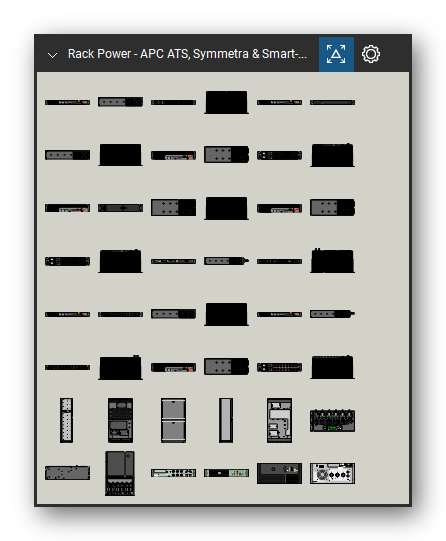446x541 pixels.
Task: Pick the first shape in the top row
Action: click(68, 102)
